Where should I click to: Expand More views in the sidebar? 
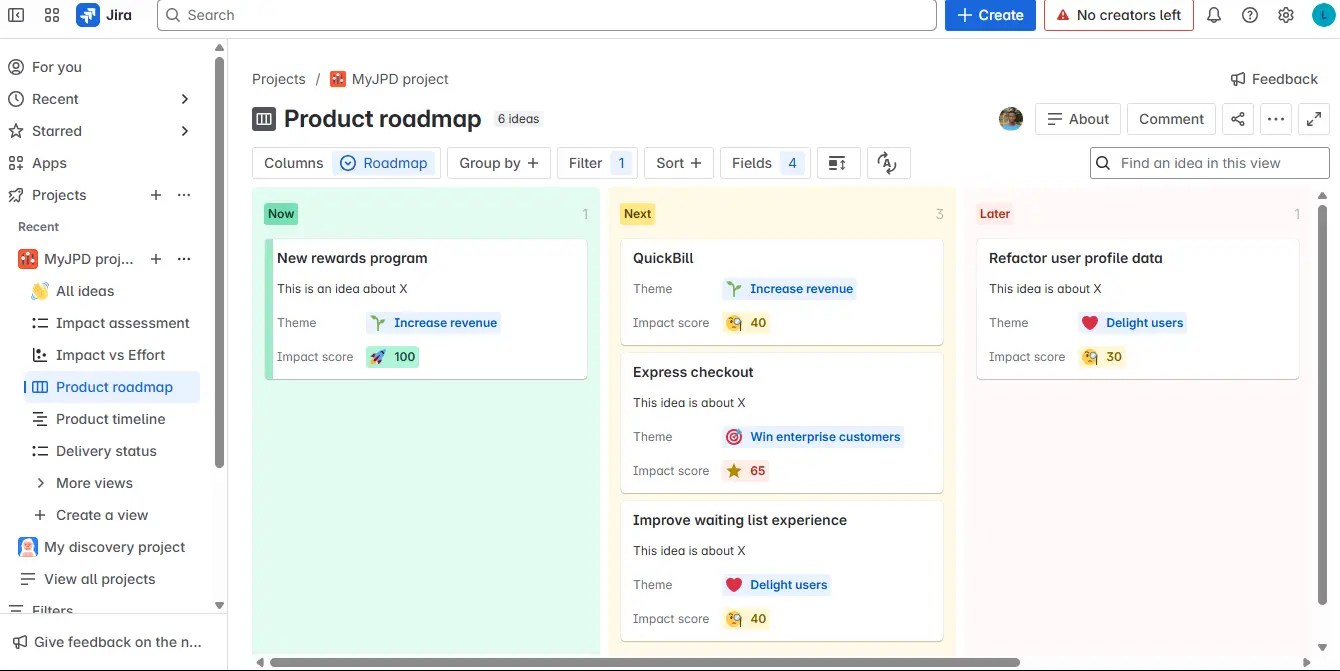point(94,483)
